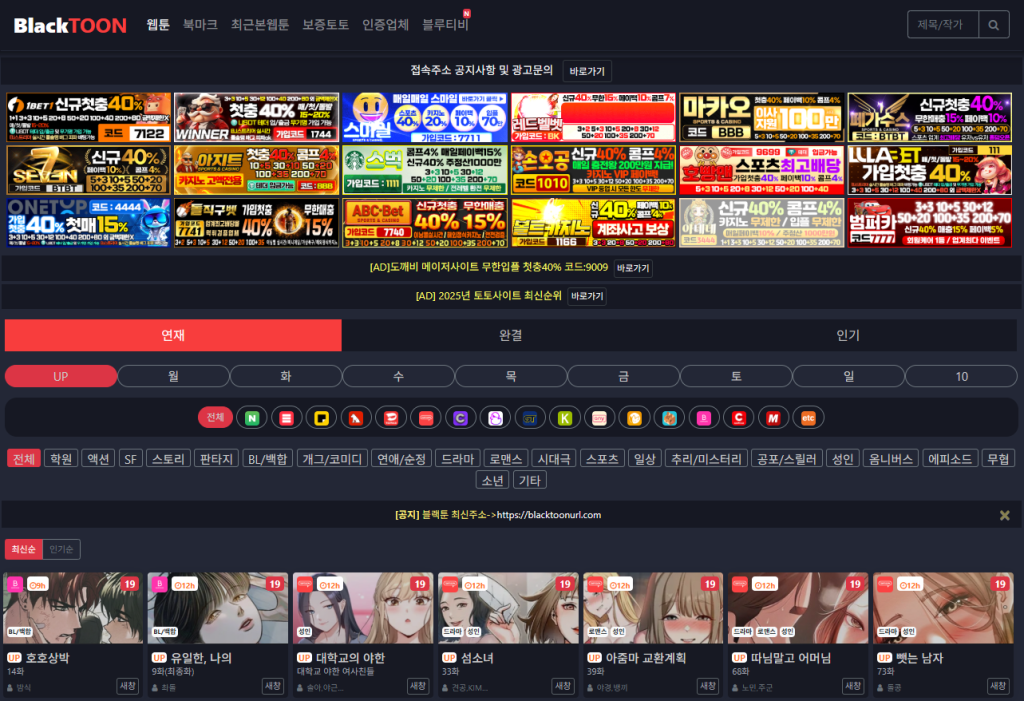Select the green K platform icon
Screen dimensions: 1024x701
[565, 417]
